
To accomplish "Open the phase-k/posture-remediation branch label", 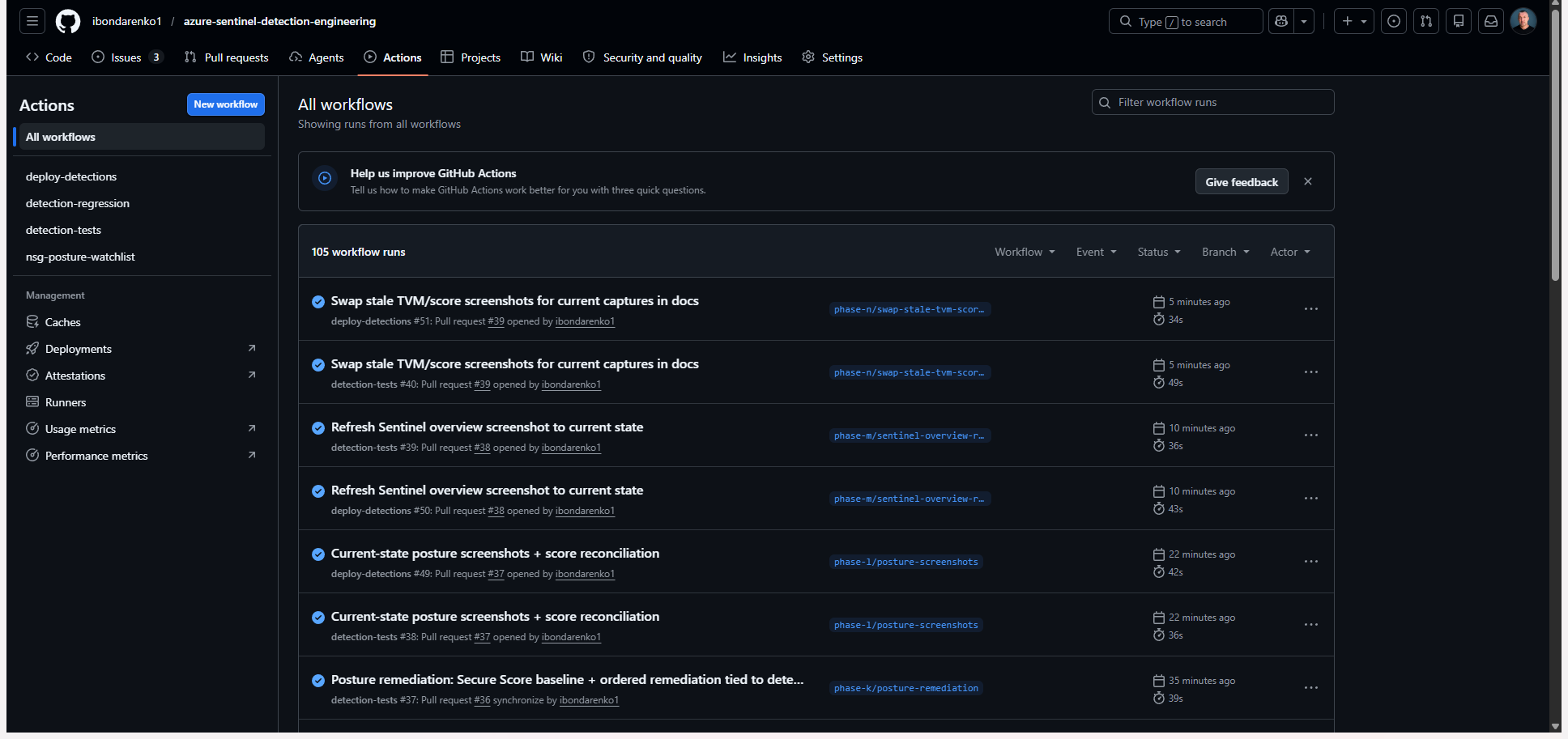I will [x=906, y=688].
